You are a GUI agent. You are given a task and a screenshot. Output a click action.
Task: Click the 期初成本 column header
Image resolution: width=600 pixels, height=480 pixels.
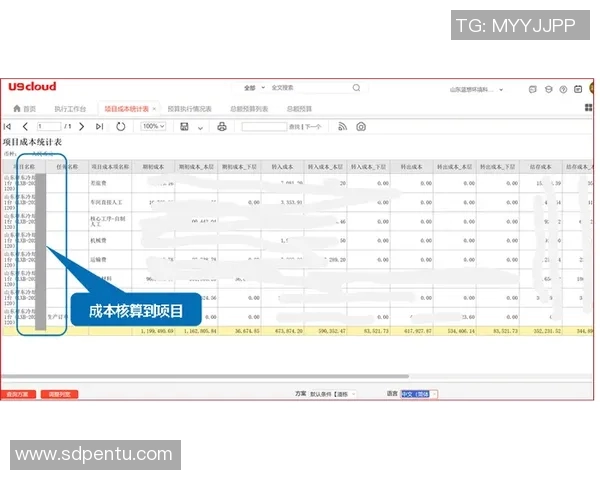pyautogui.click(x=153, y=167)
